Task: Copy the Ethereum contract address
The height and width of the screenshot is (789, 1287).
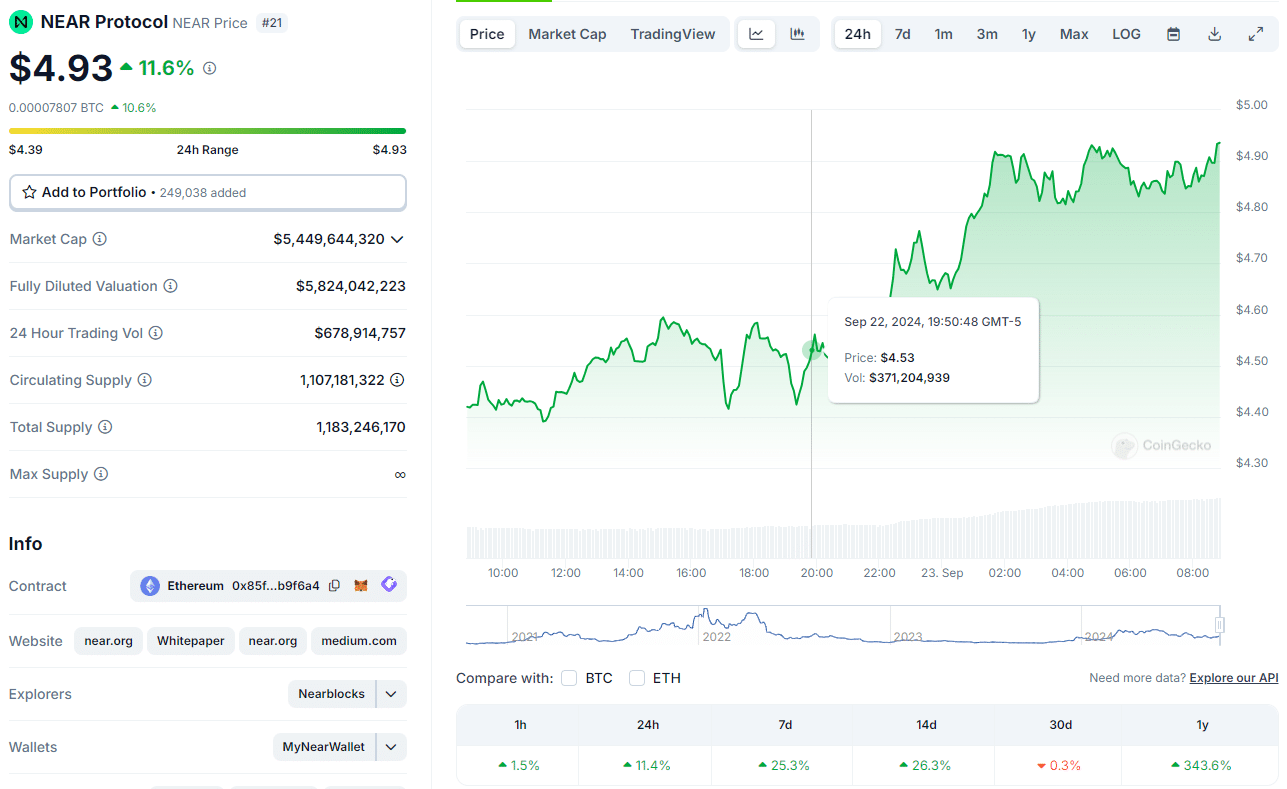Action: [335, 585]
